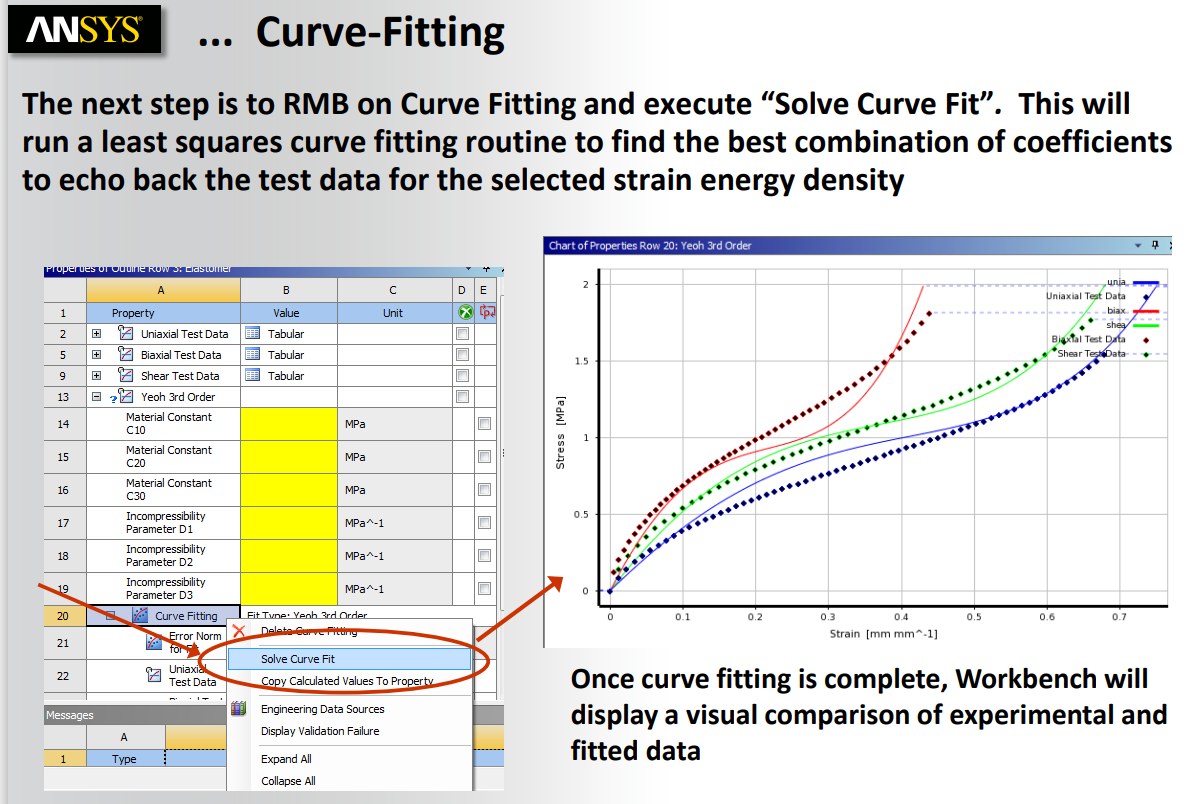This screenshot has width=1203, height=804.
Task: Open the chart panel dropdown arrow
Action: [1138, 245]
